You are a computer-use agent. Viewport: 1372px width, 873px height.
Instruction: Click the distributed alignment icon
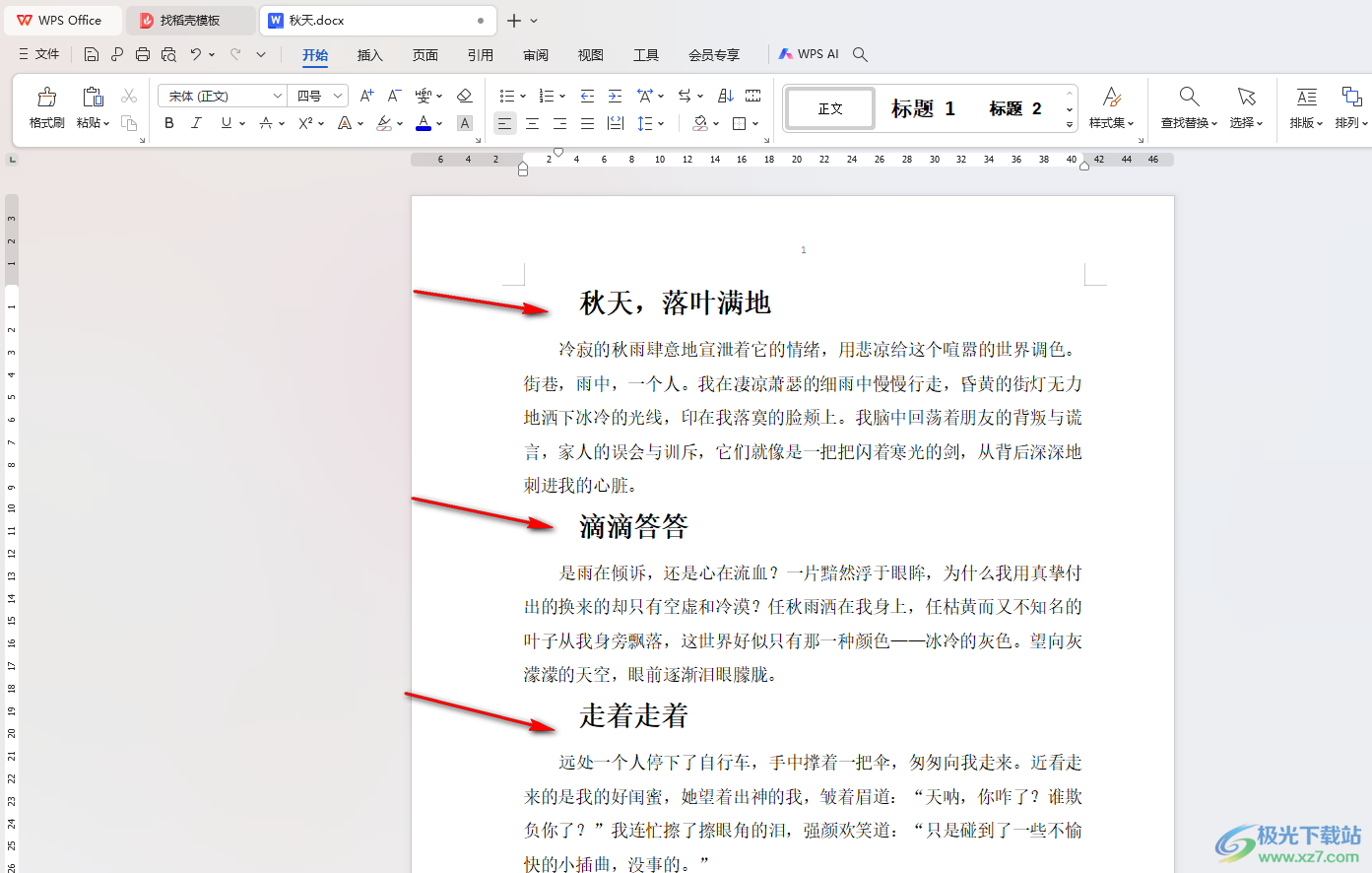[x=616, y=123]
